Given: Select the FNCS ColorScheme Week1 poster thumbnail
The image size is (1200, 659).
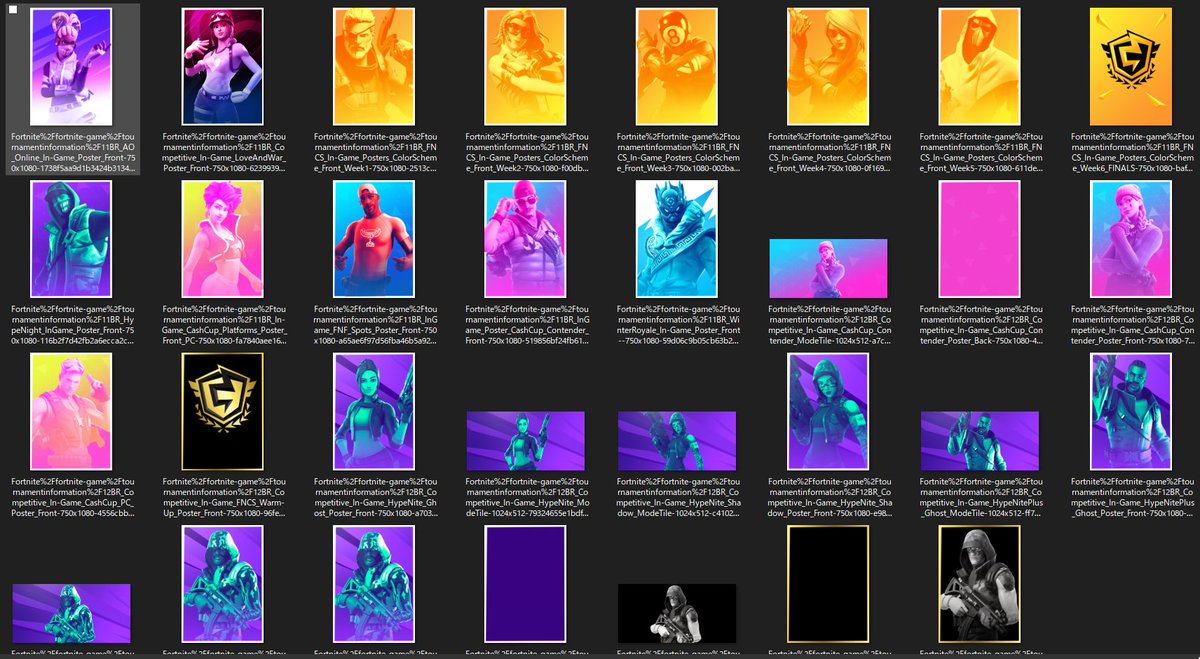Looking at the screenshot, I should (374, 67).
